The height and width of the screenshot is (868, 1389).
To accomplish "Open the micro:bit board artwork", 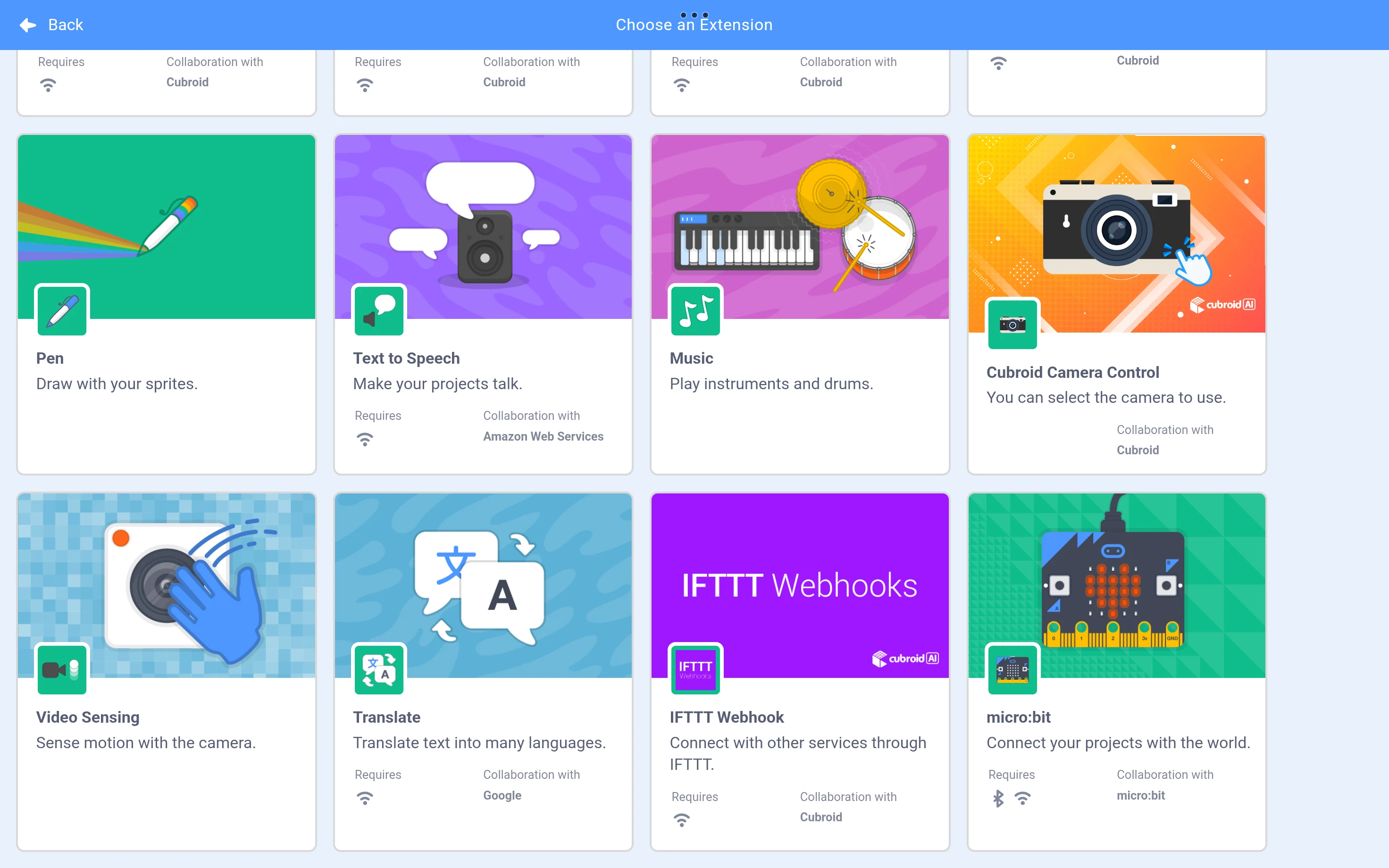I will [x=1117, y=585].
